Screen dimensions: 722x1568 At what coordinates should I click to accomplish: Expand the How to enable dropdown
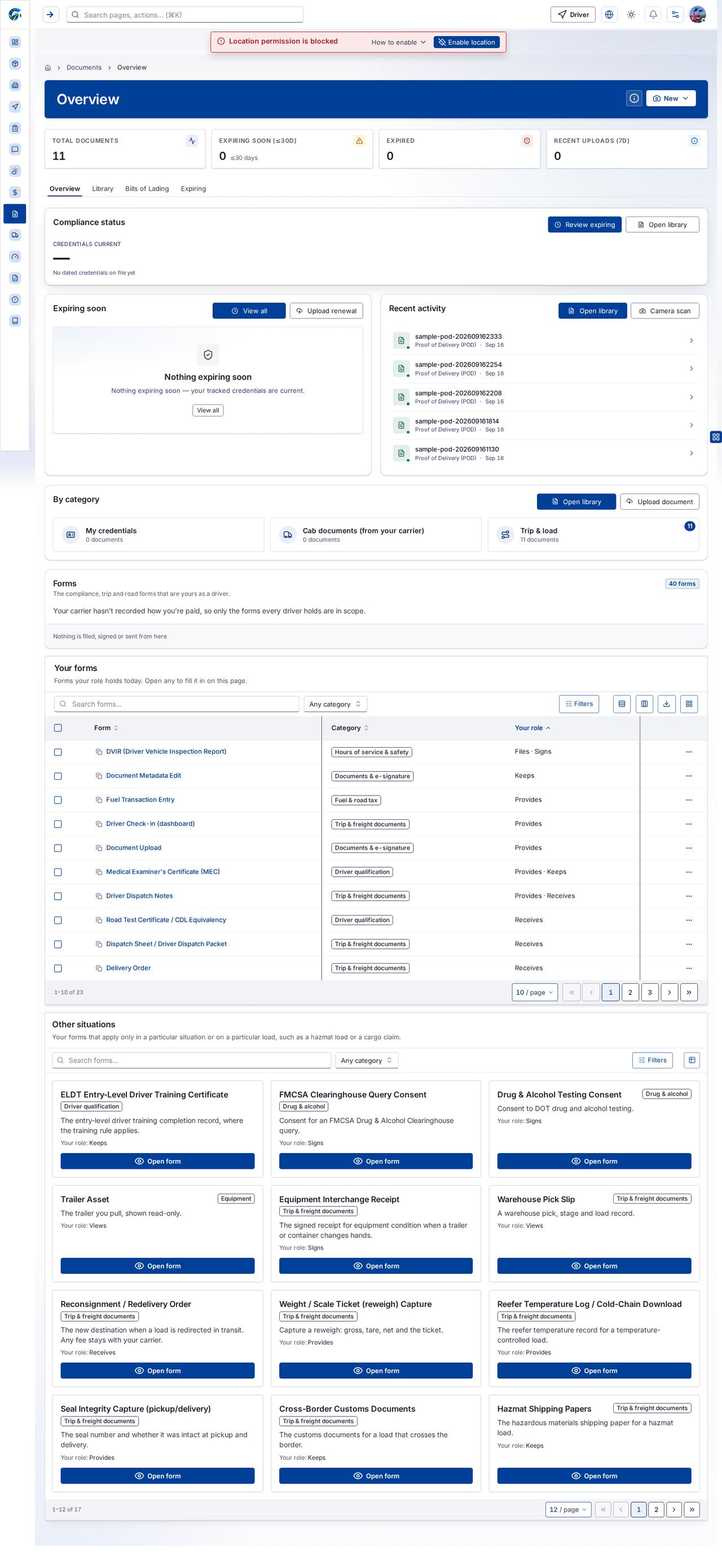[x=398, y=42]
